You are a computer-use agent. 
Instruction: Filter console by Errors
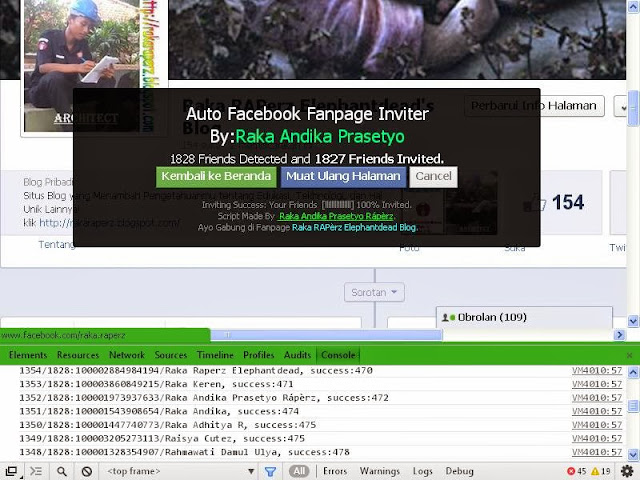pos(335,471)
